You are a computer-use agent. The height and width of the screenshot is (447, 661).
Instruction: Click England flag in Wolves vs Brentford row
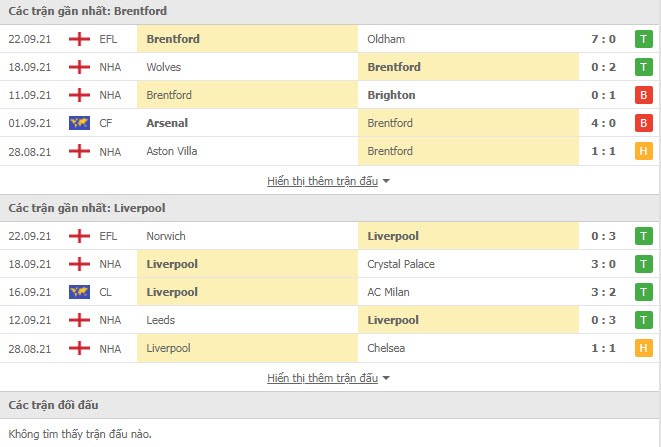79,67
